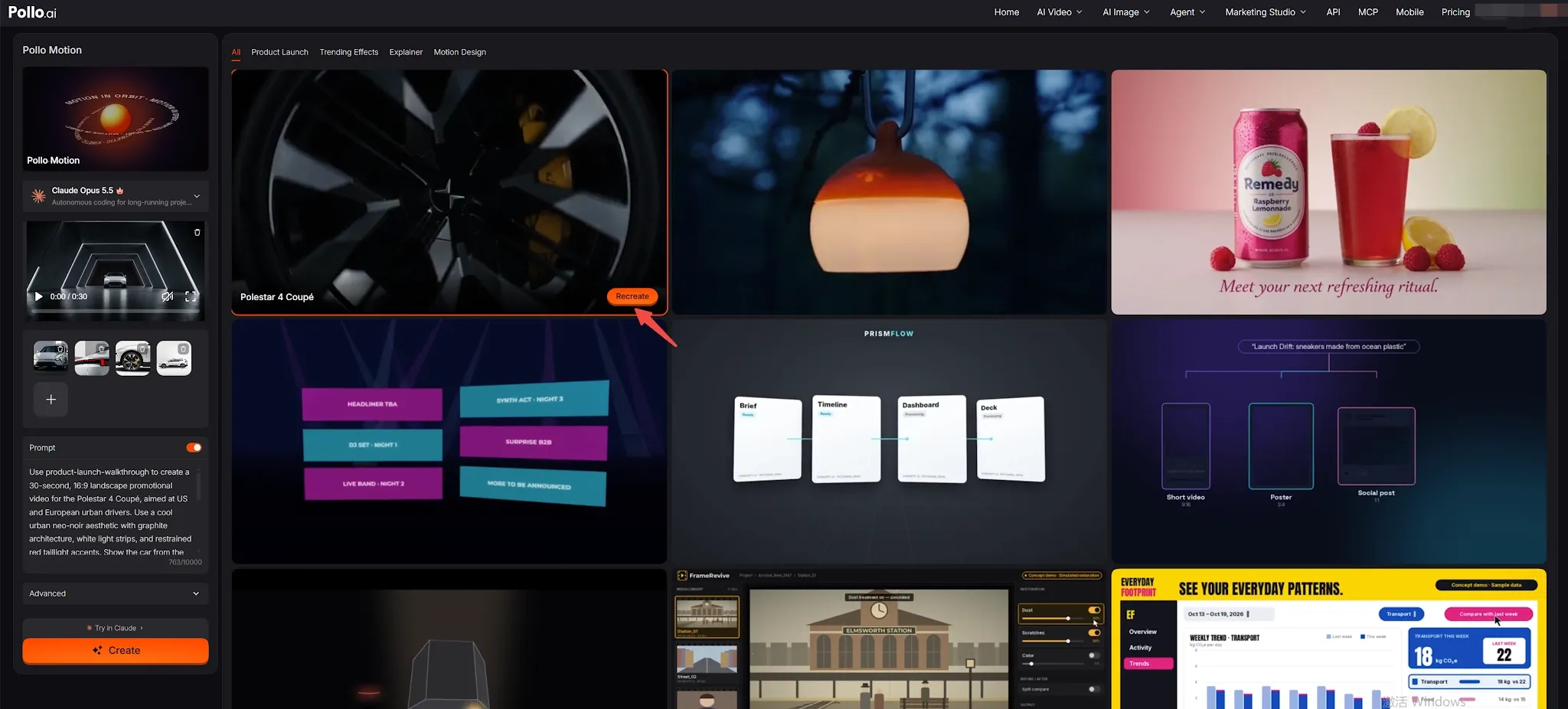Open the Everyday Footprint dashboard template
The image size is (1568, 709).
[1328, 639]
